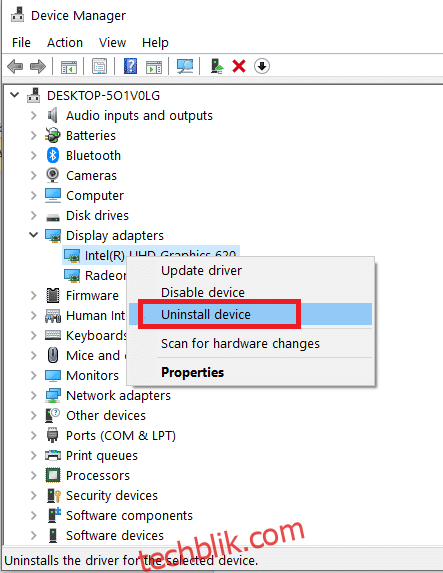Image resolution: width=443 pixels, height=573 pixels.
Task: Select the Monitors tree item
Action: (x=92, y=376)
